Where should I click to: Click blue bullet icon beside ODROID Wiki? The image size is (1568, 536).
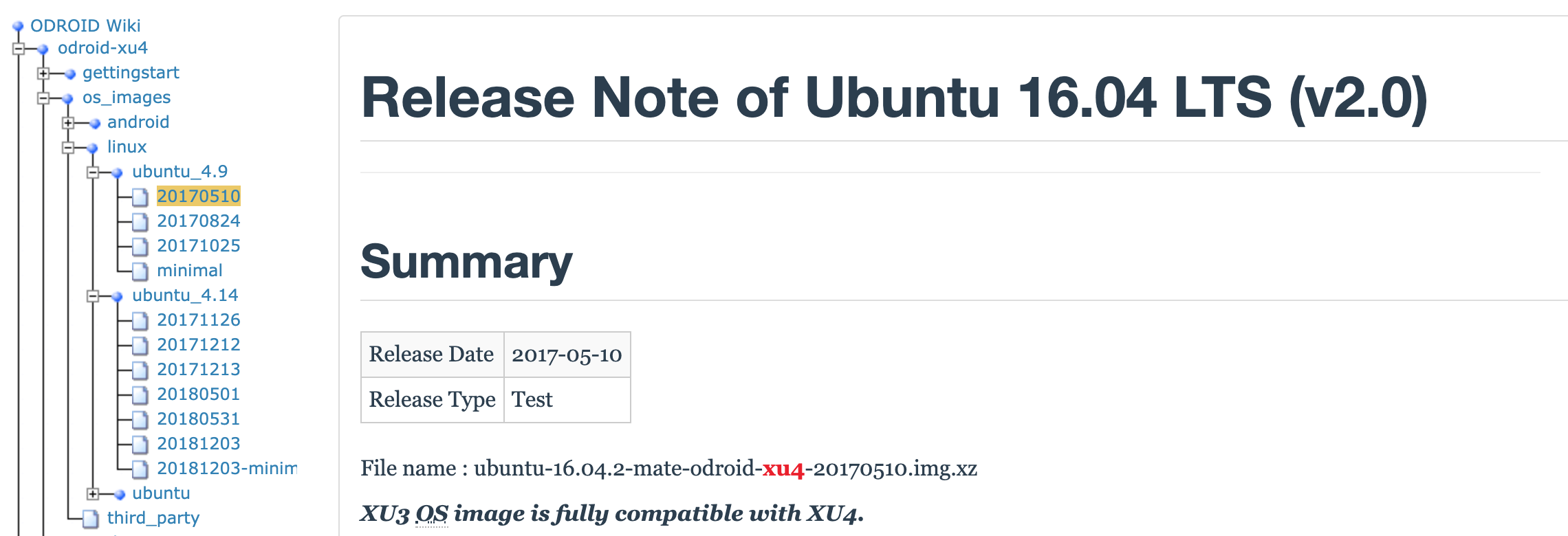tap(19, 27)
